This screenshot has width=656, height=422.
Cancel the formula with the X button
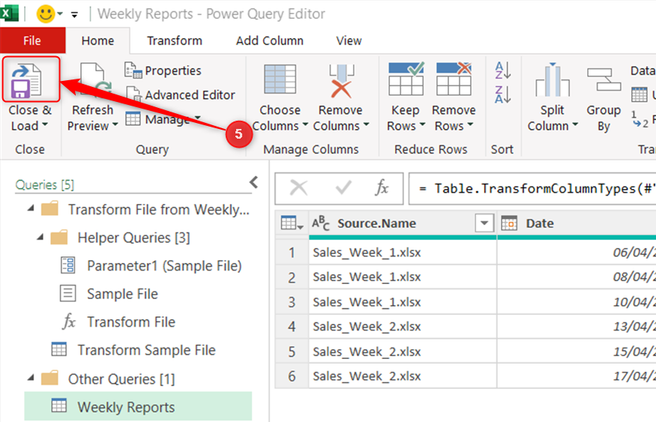[x=299, y=188]
